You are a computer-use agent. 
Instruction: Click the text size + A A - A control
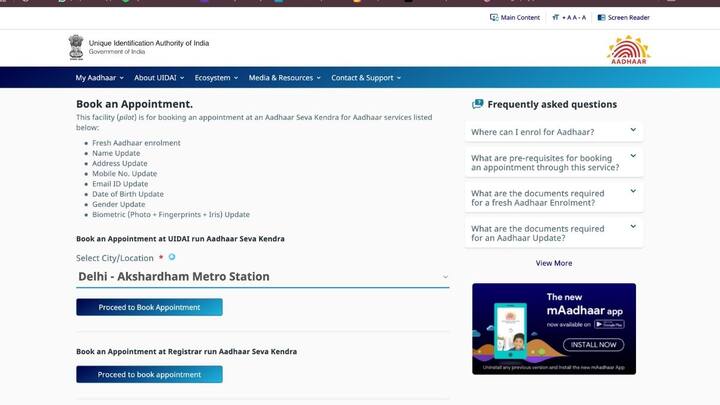569,17
